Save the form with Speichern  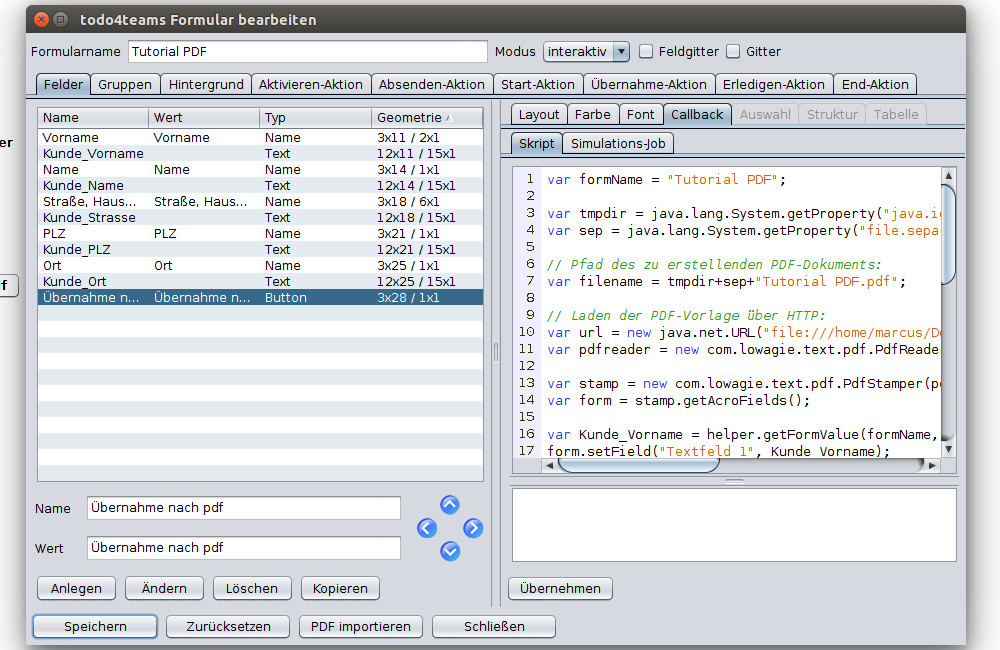click(x=95, y=626)
